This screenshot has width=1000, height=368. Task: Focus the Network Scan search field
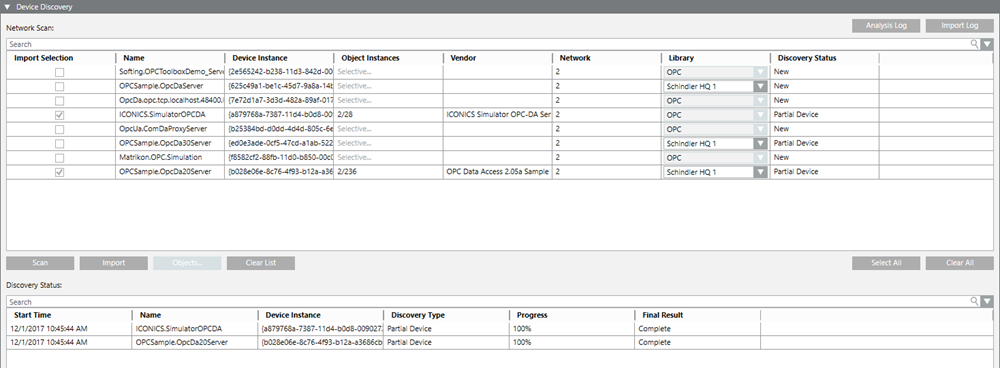coord(488,44)
